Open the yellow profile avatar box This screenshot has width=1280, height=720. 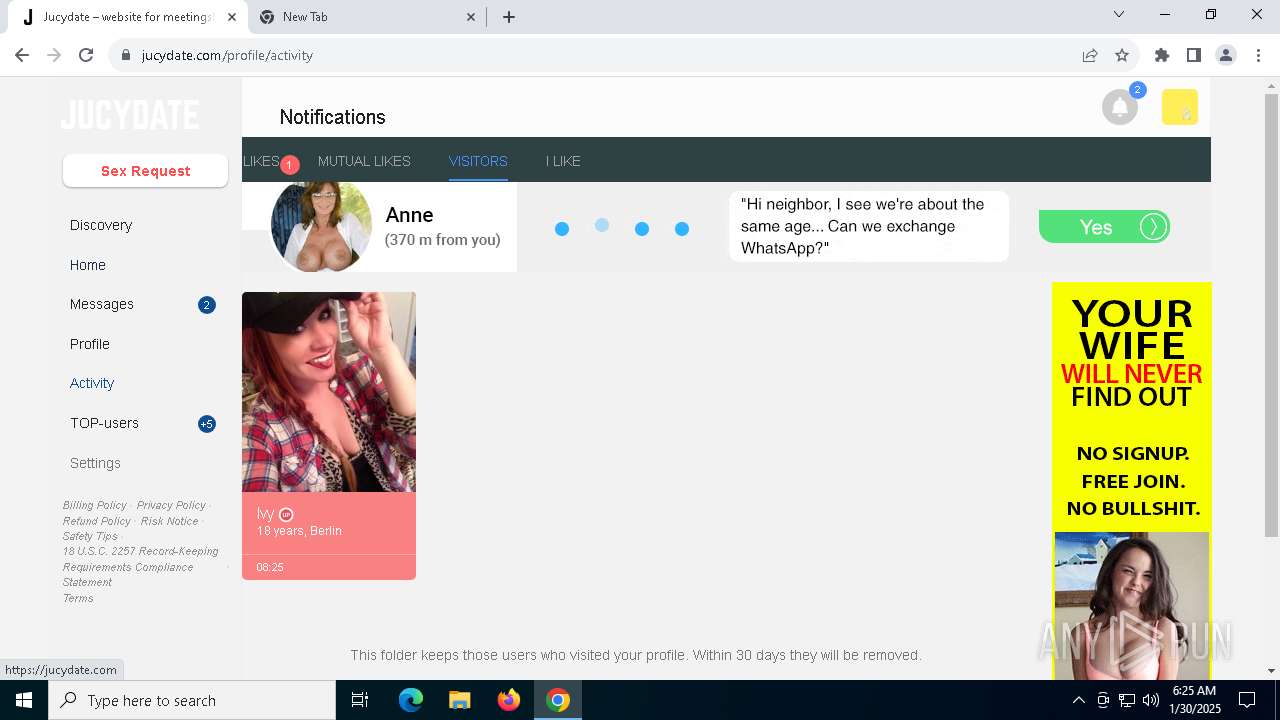1180,107
